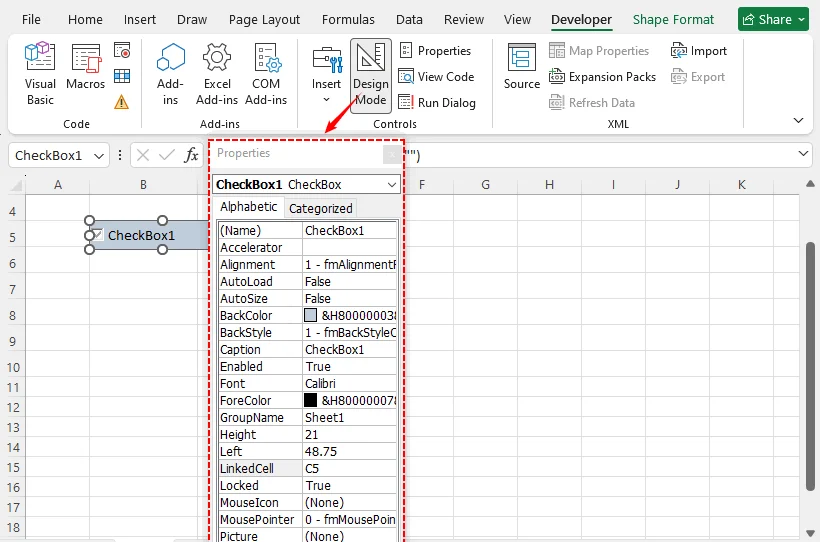This screenshot has height=542, width=820.
Task: Open the XML Source pane
Action: [521, 67]
